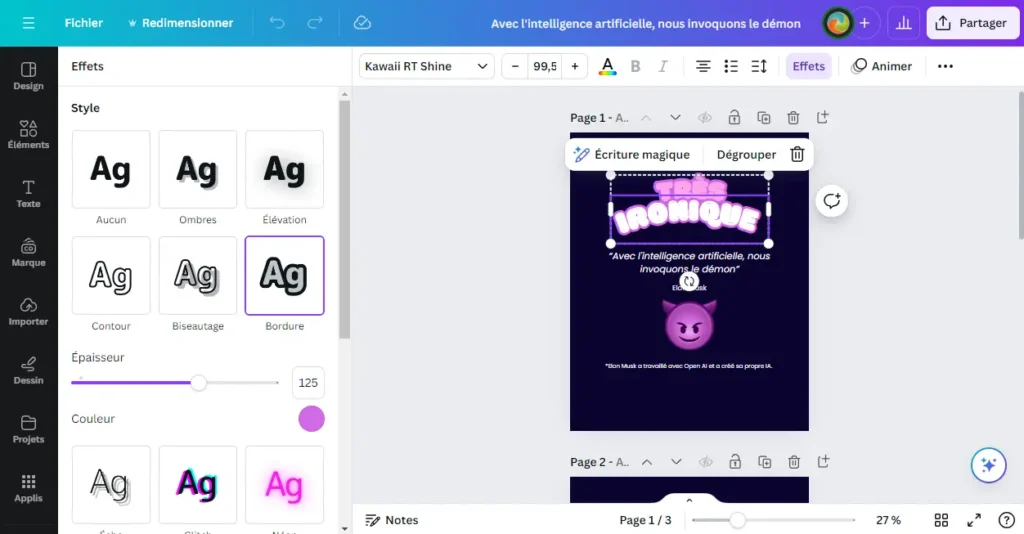Add a collaborator with the plus icon
The height and width of the screenshot is (534, 1024).
865,23
